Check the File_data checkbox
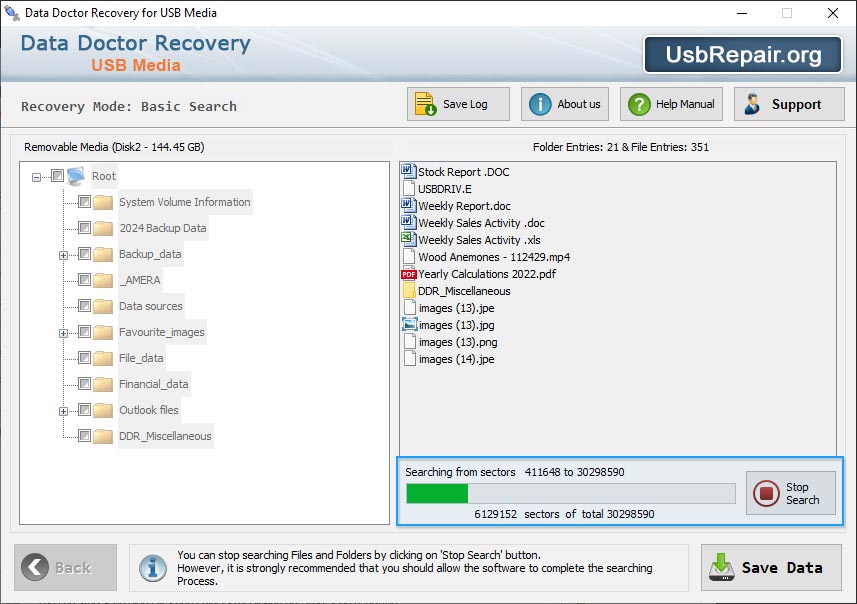The image size is (857, 604). [x=84, y=357]
